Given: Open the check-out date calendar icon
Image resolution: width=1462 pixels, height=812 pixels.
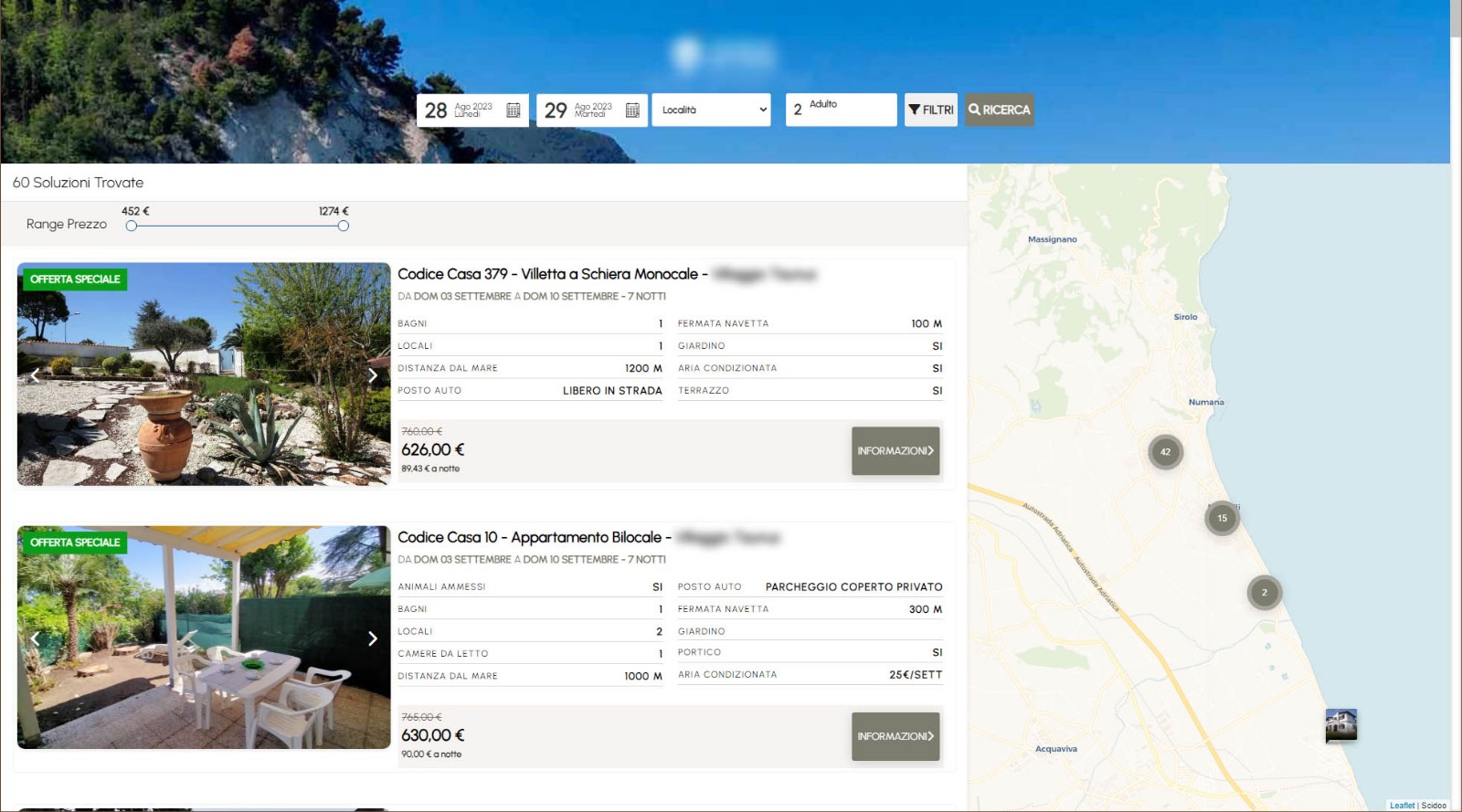Looking at the screenshot, I should (x=632, y=110).
